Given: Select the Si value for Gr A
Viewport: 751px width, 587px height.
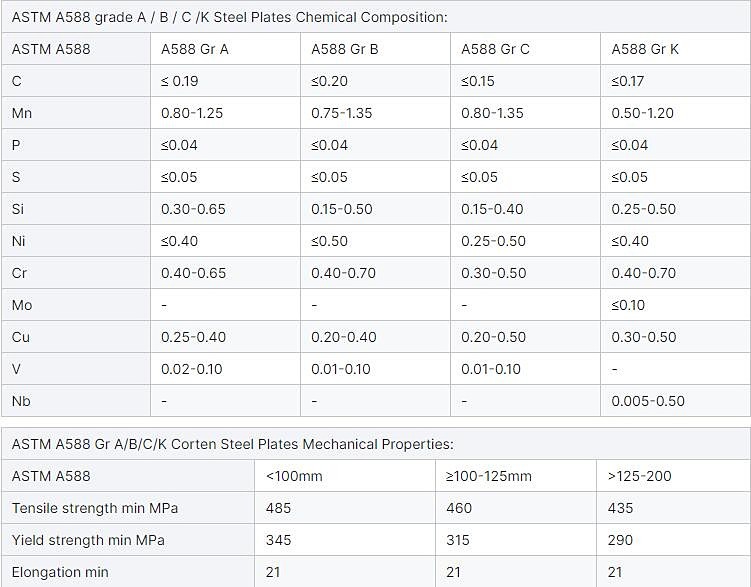Looking at the screenshot, I should (x=193, y=209).
